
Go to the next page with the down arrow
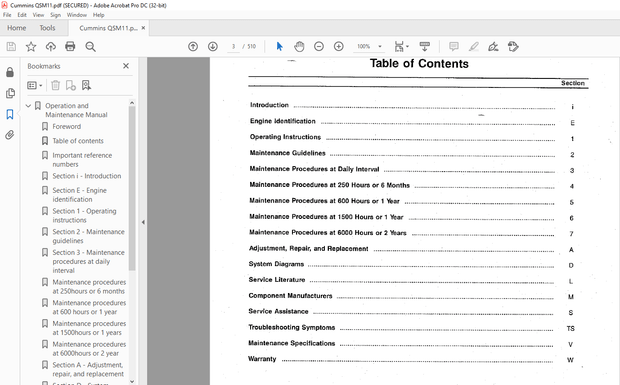pos(213,47)
